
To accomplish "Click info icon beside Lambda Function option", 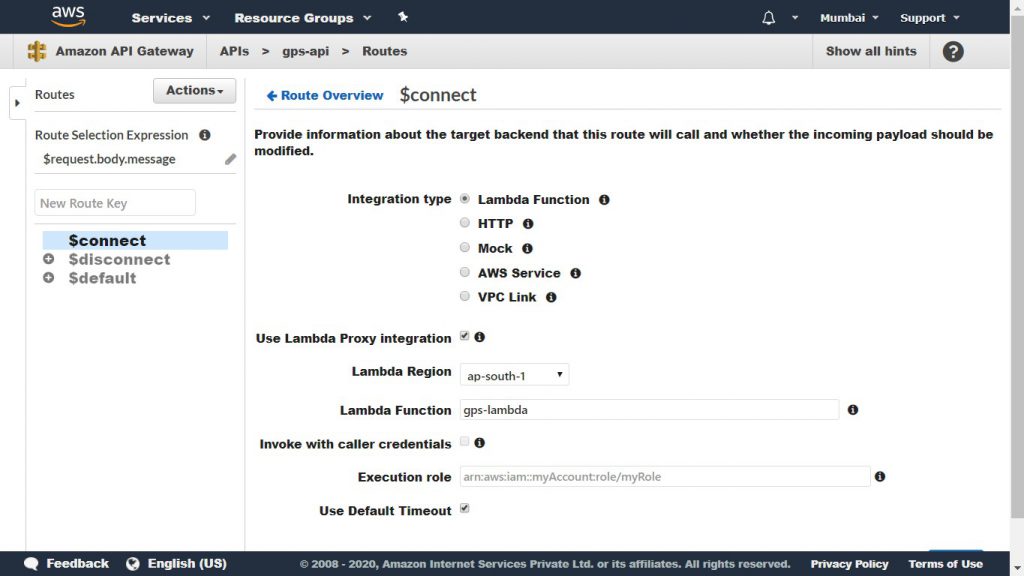I will (604, 199).
